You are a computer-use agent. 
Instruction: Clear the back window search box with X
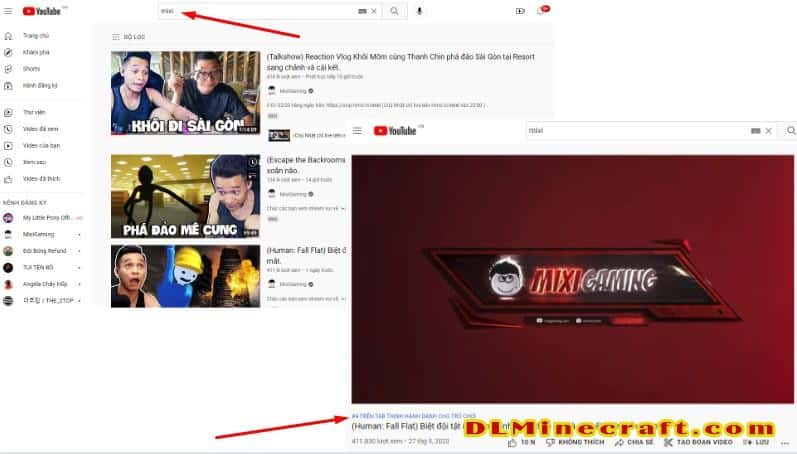tap(374, 11)
